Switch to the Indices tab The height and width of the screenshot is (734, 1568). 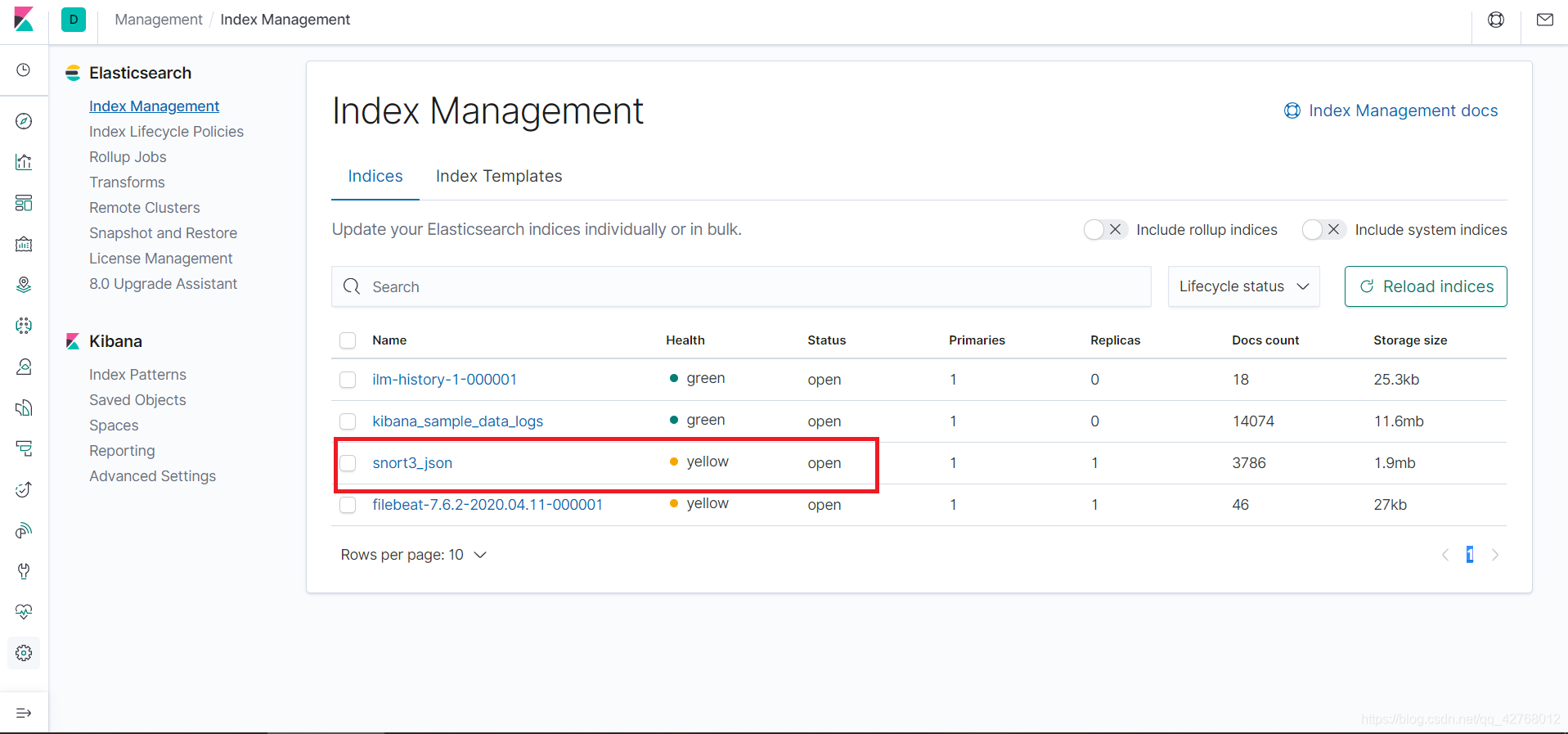[x=375, y=176]
